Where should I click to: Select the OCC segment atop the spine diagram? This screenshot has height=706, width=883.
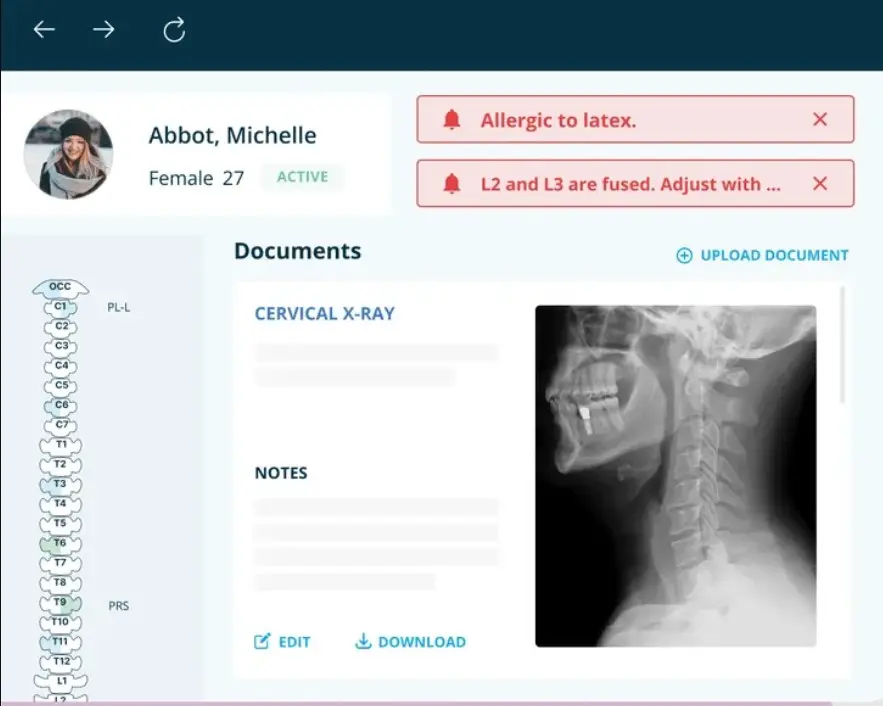point(61,285)
